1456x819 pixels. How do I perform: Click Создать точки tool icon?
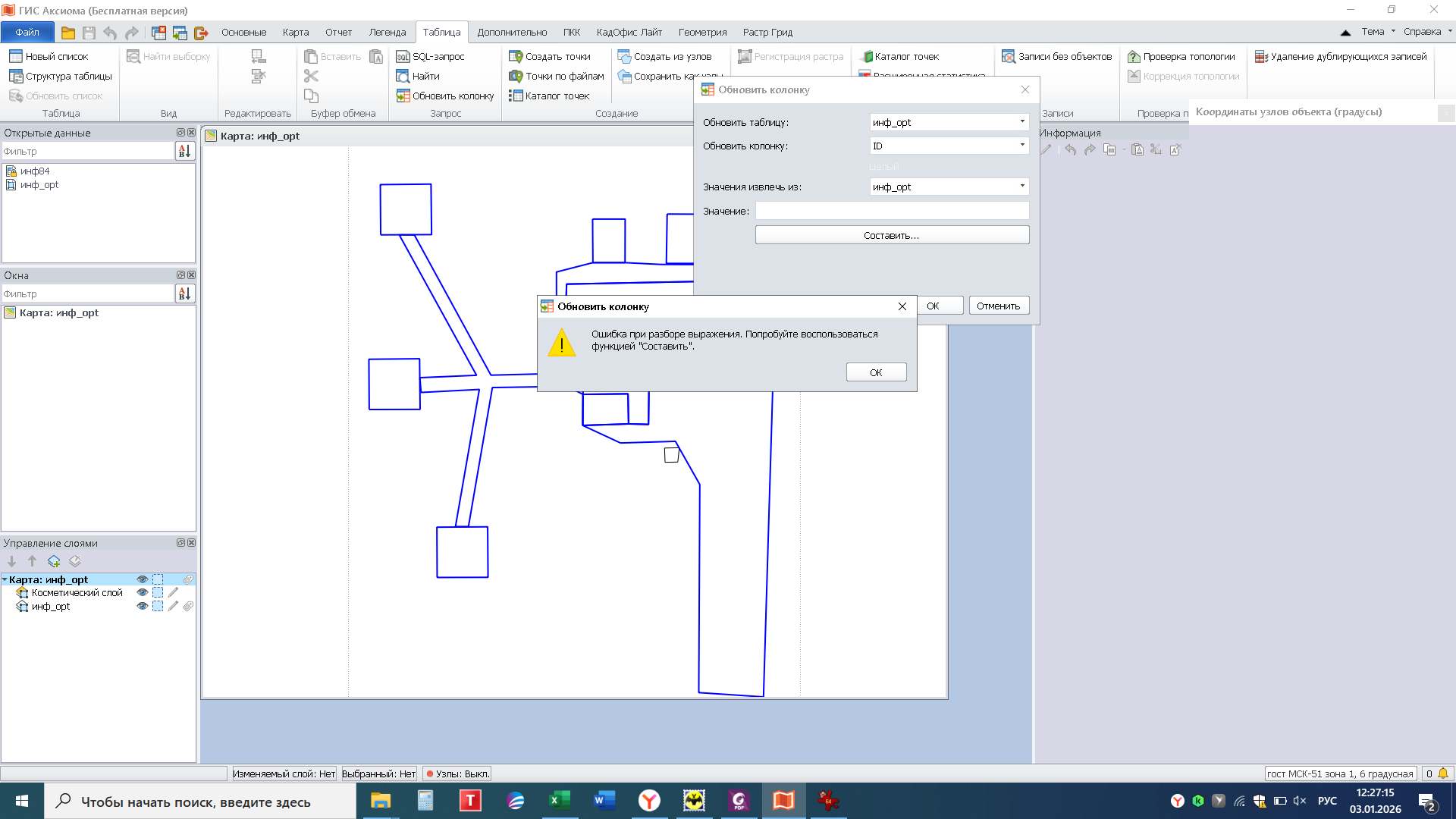pos(516,57)
